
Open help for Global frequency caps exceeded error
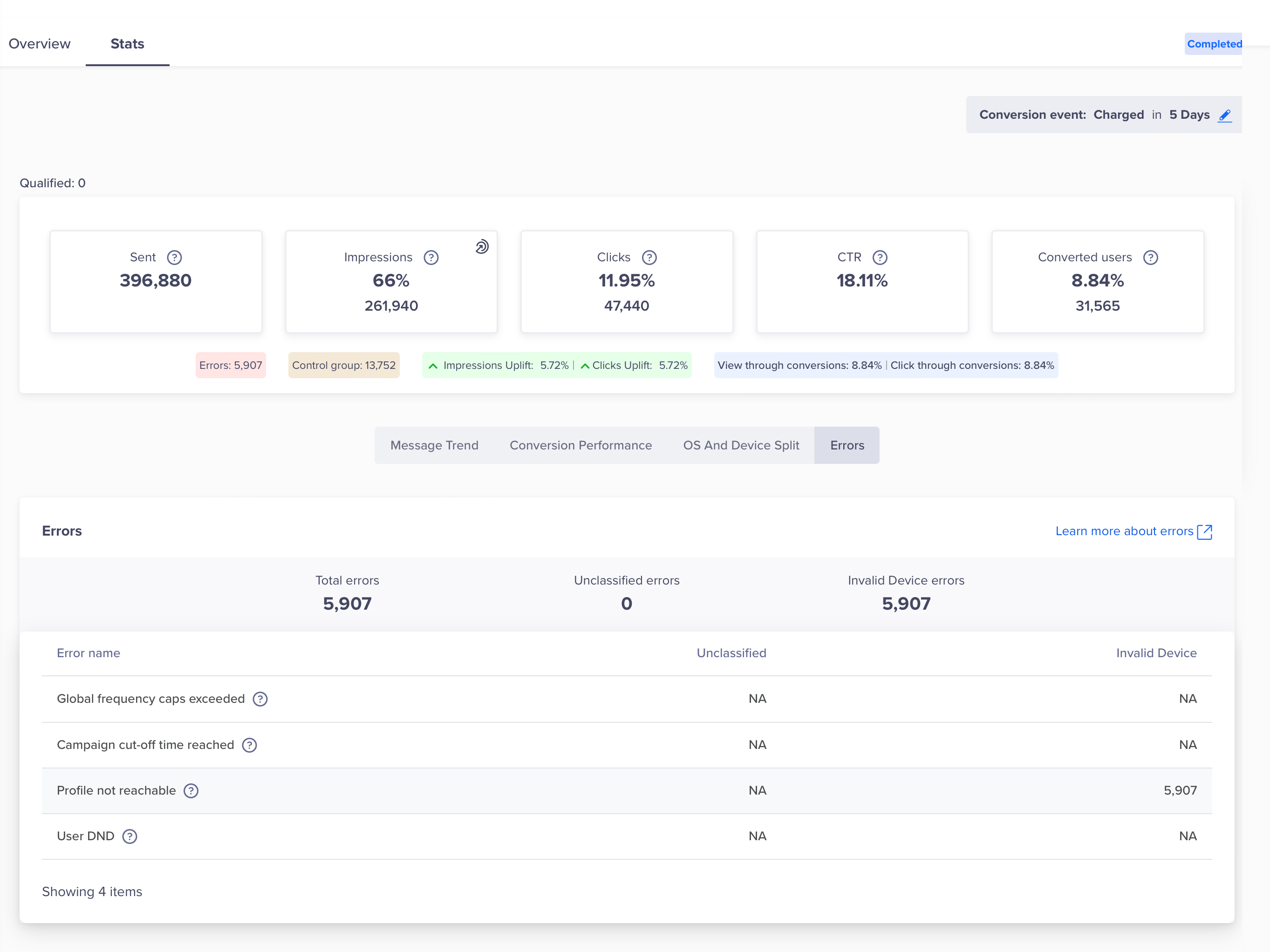click(x=259, y=699)
